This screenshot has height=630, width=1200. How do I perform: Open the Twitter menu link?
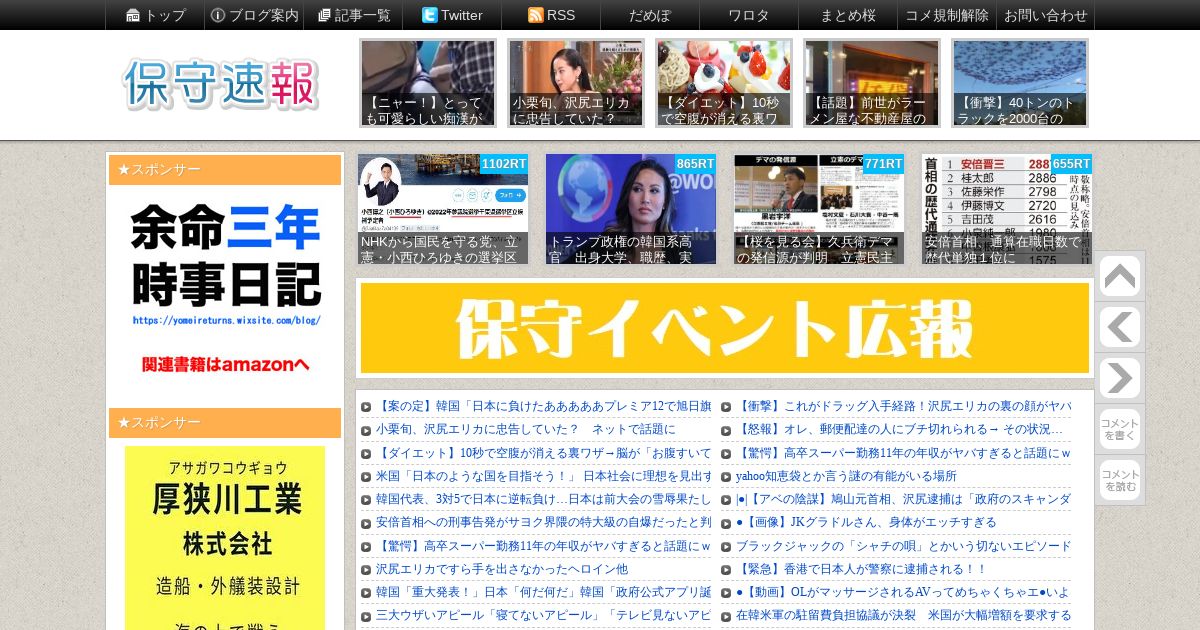click(x=452, y=15)
